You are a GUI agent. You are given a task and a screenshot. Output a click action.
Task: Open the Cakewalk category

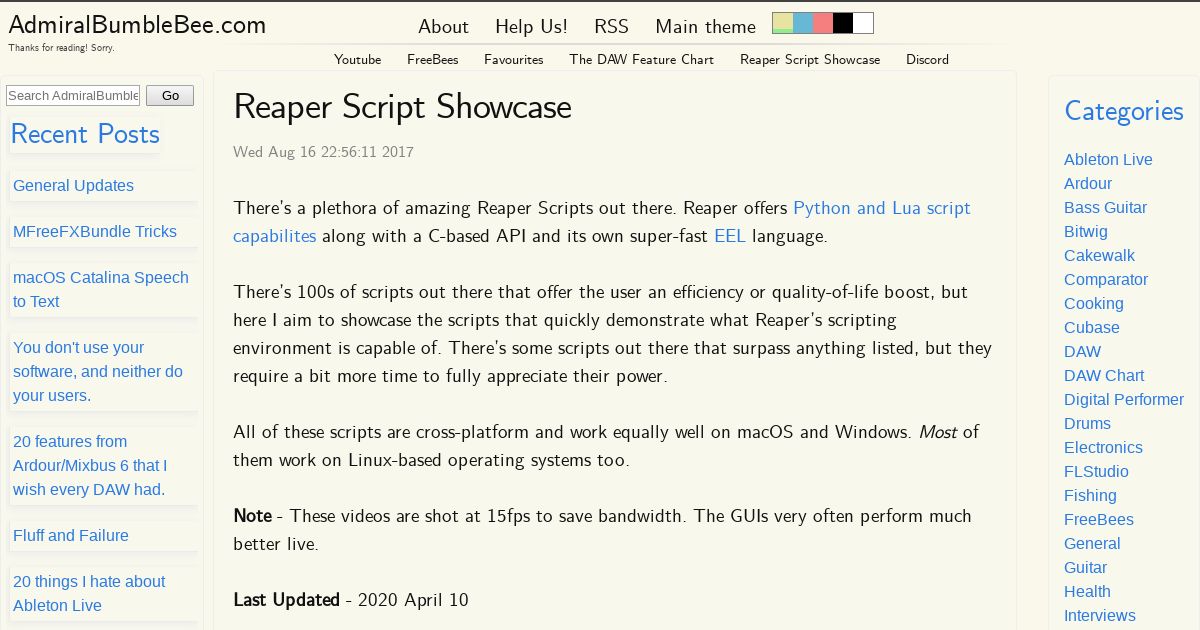1099,256
